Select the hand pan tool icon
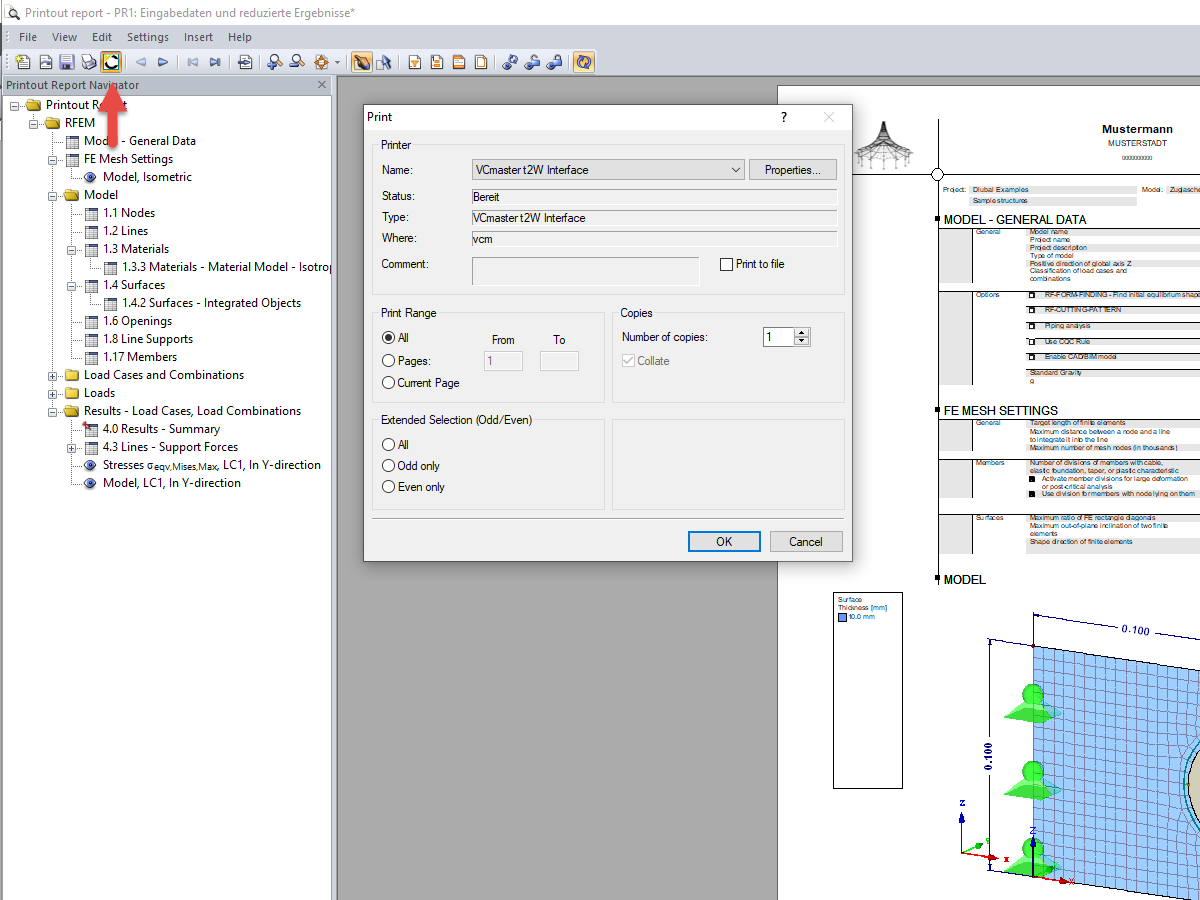The height and width of the screenshot is (900, 1200). pyautogui.click(x=362, y=62)
